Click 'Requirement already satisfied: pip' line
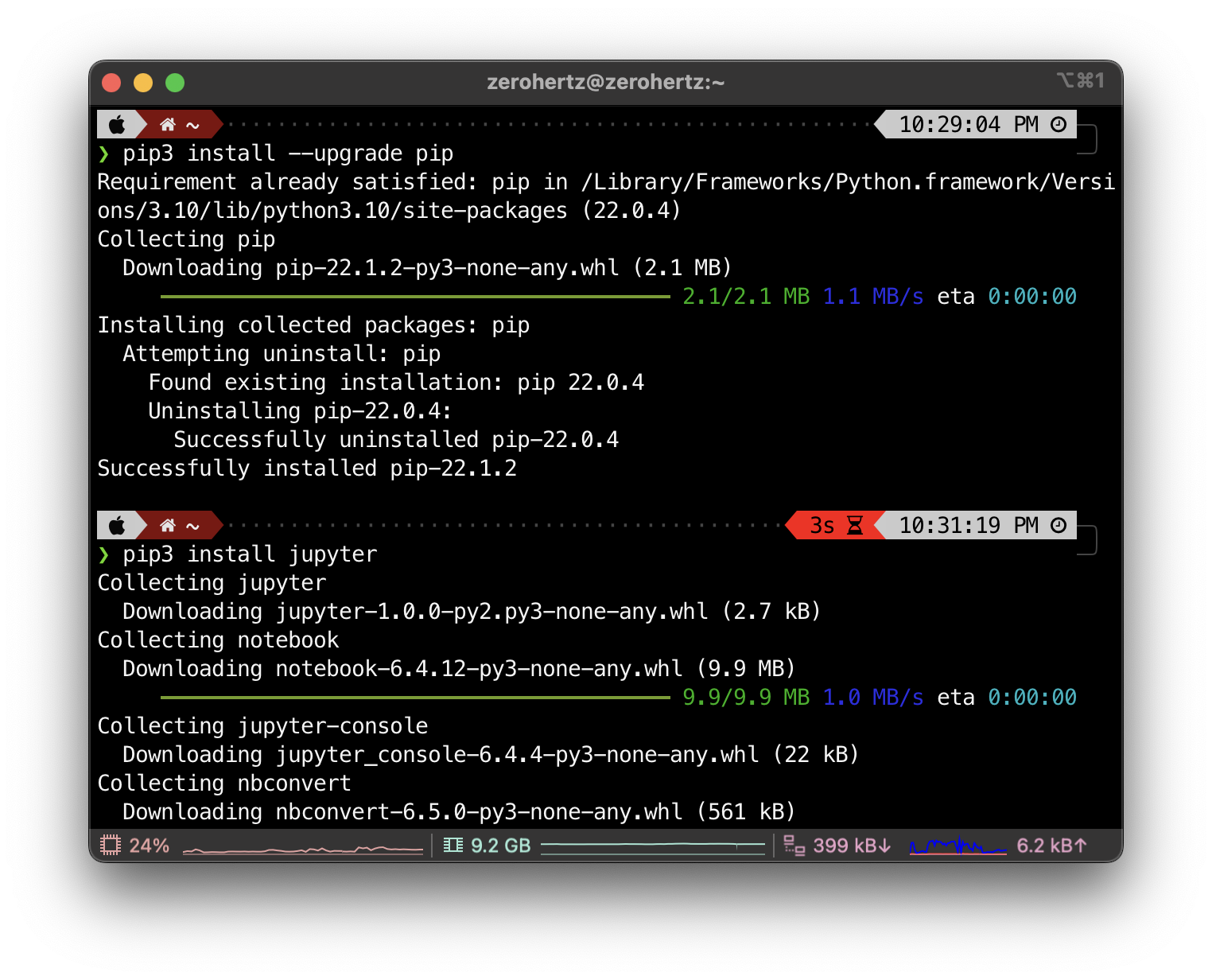The width and height of the screenshot is (1212, 980). (x=606, y=196)
